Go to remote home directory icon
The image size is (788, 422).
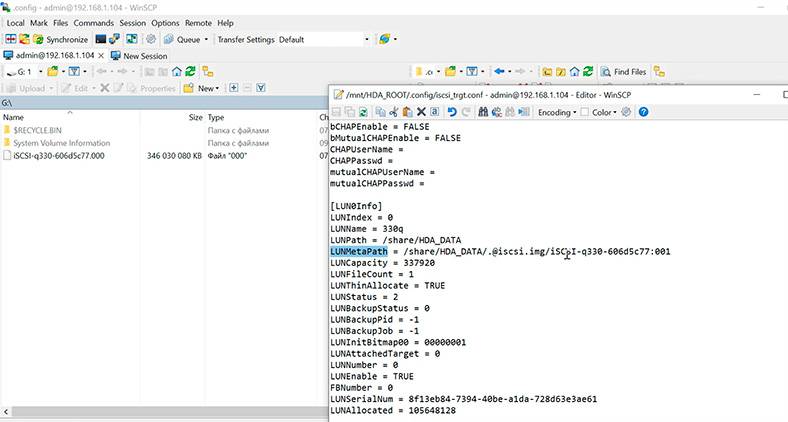(574, 71)
